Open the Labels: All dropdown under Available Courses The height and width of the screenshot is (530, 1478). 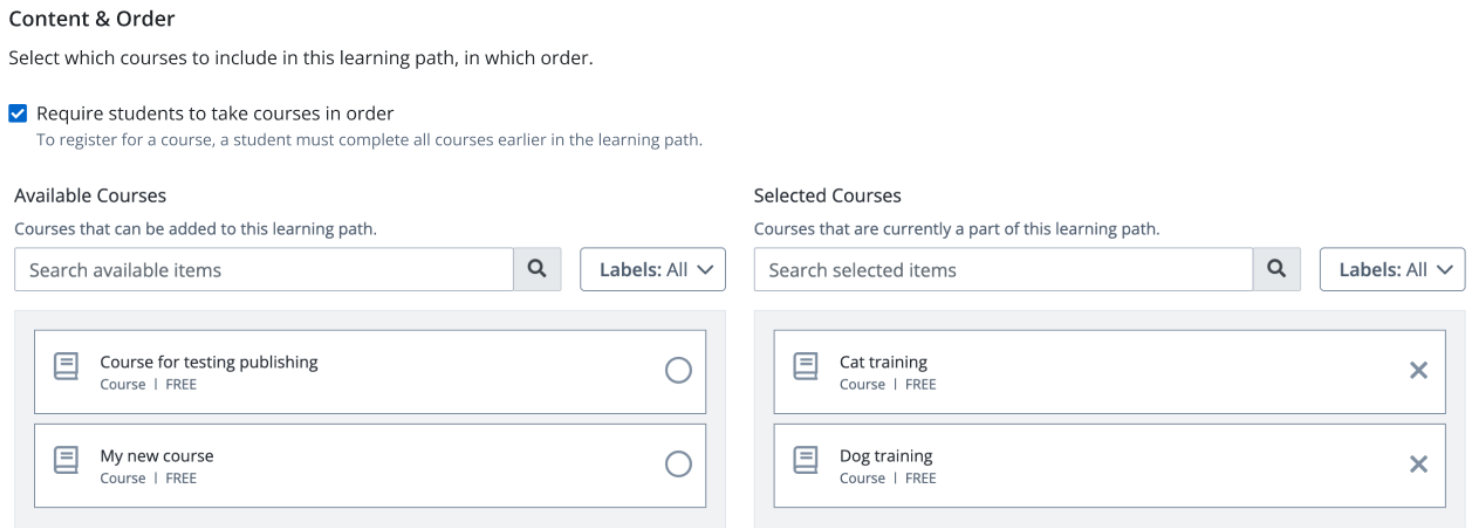coord(653,270)
